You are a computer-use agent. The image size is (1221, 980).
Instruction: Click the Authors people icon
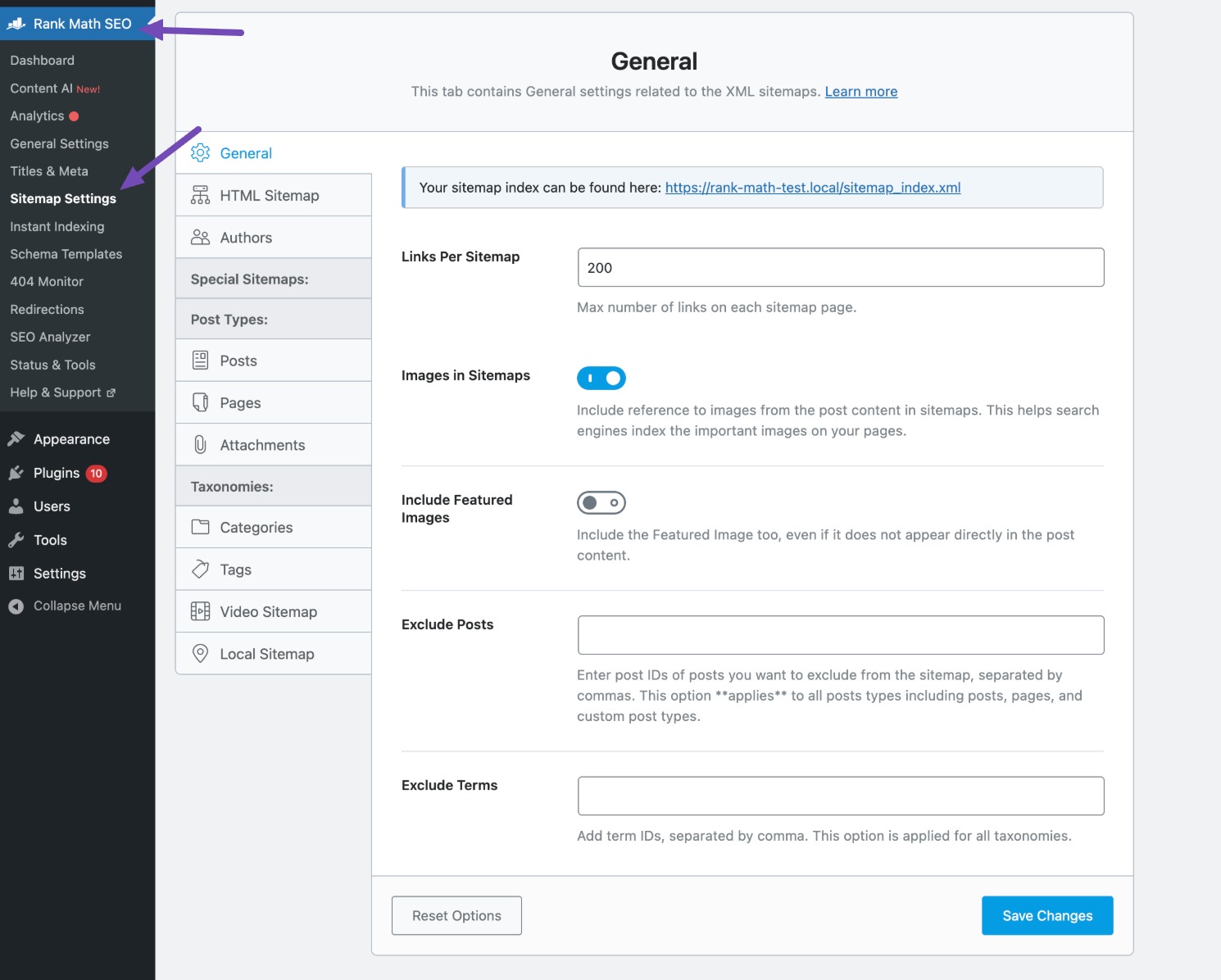point(200,238)
